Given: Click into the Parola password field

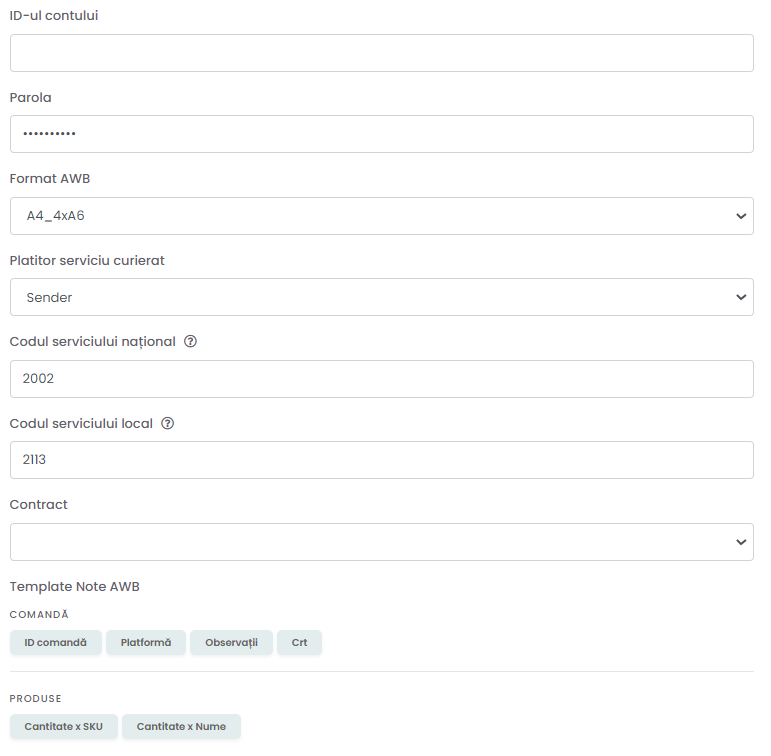Looking at the screenshot, I should click(382, 134).
